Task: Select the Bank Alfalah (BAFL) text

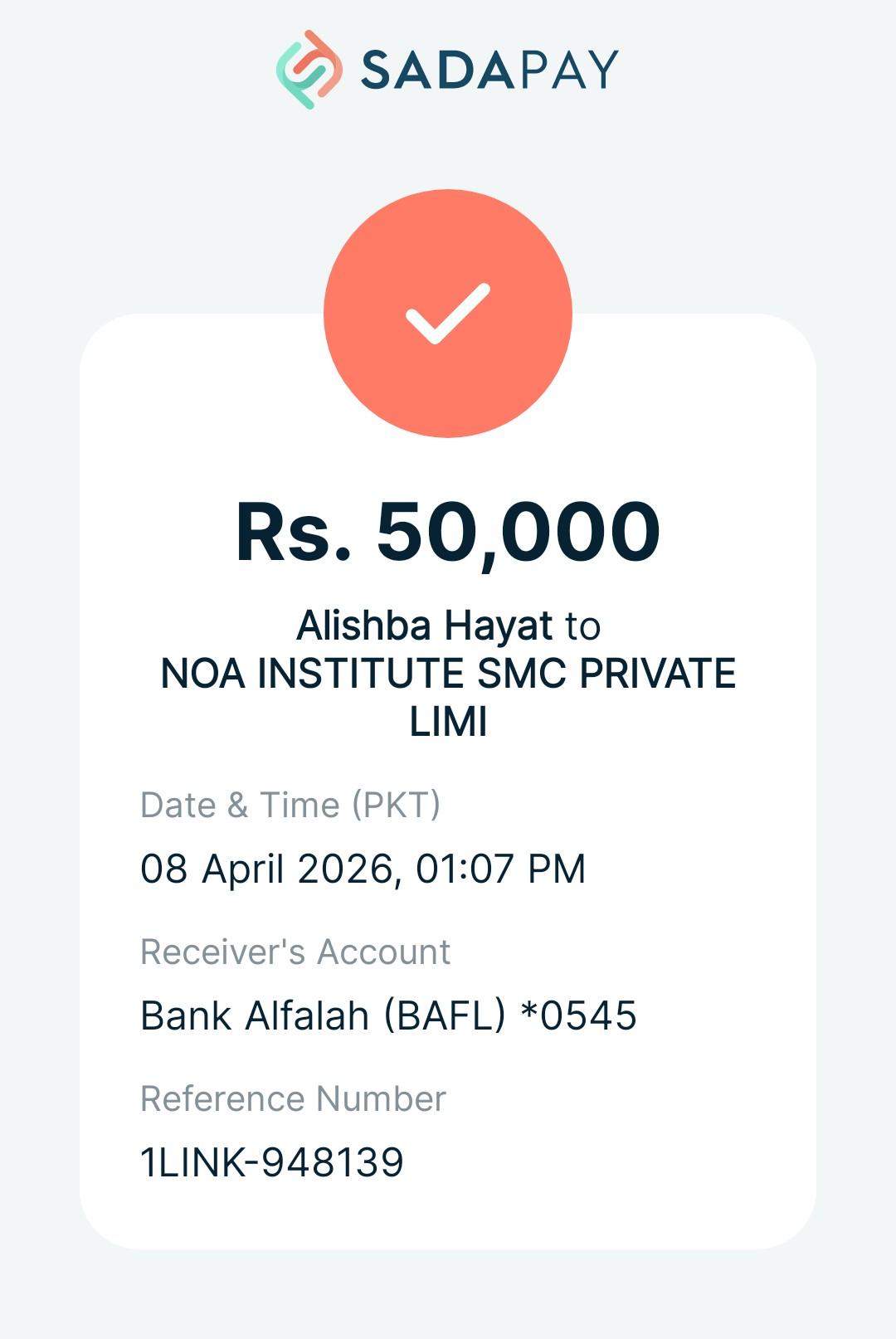Action: click(x=323, y=1015)
